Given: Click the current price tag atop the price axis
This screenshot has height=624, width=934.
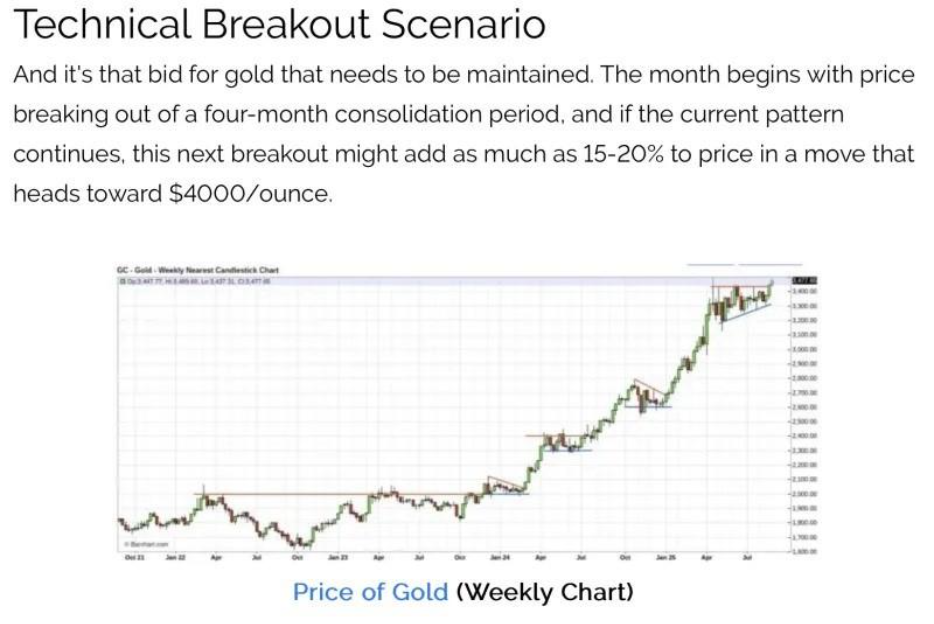Looking at the screenshot, I should (805, 281).
